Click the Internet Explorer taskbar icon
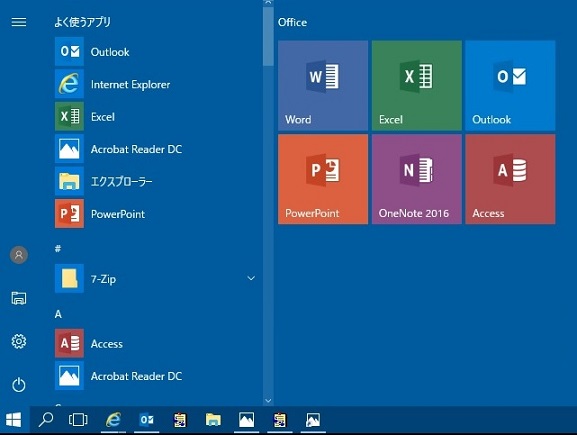Viewport: 577px width, 435px height. [x=113, y=420]
